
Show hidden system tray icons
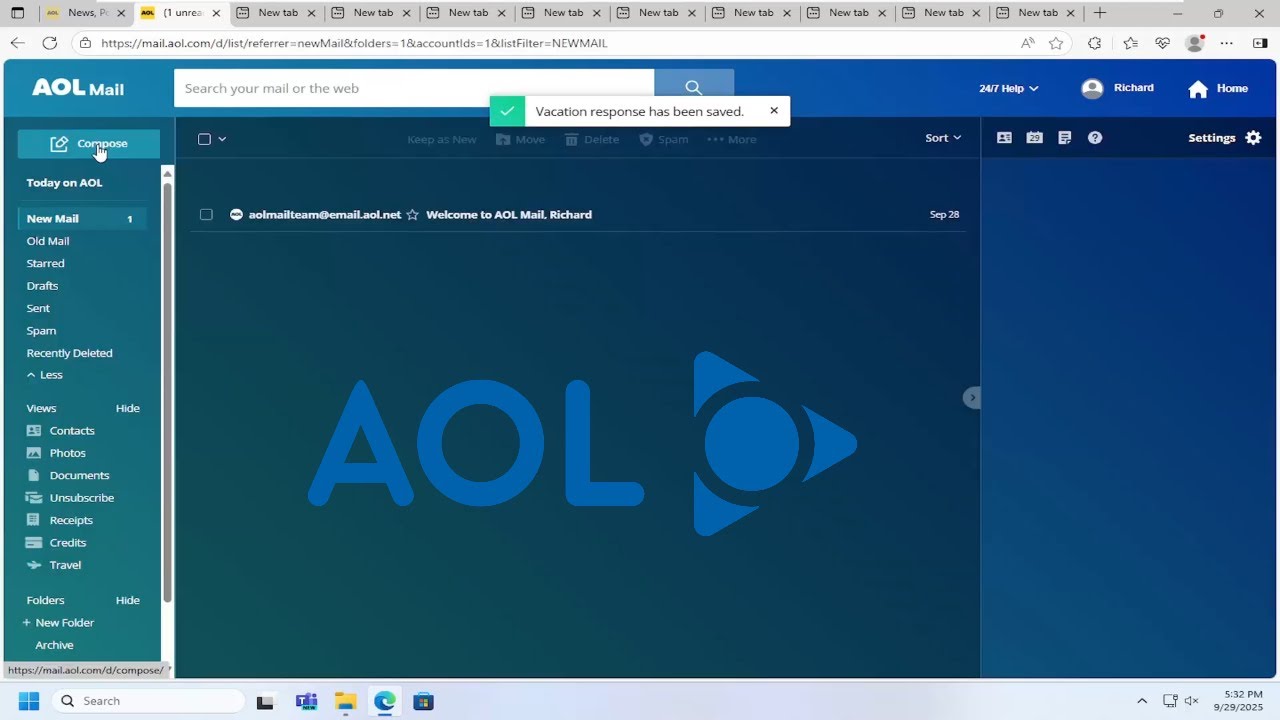pyautogui.click(x=1142, y=701)
